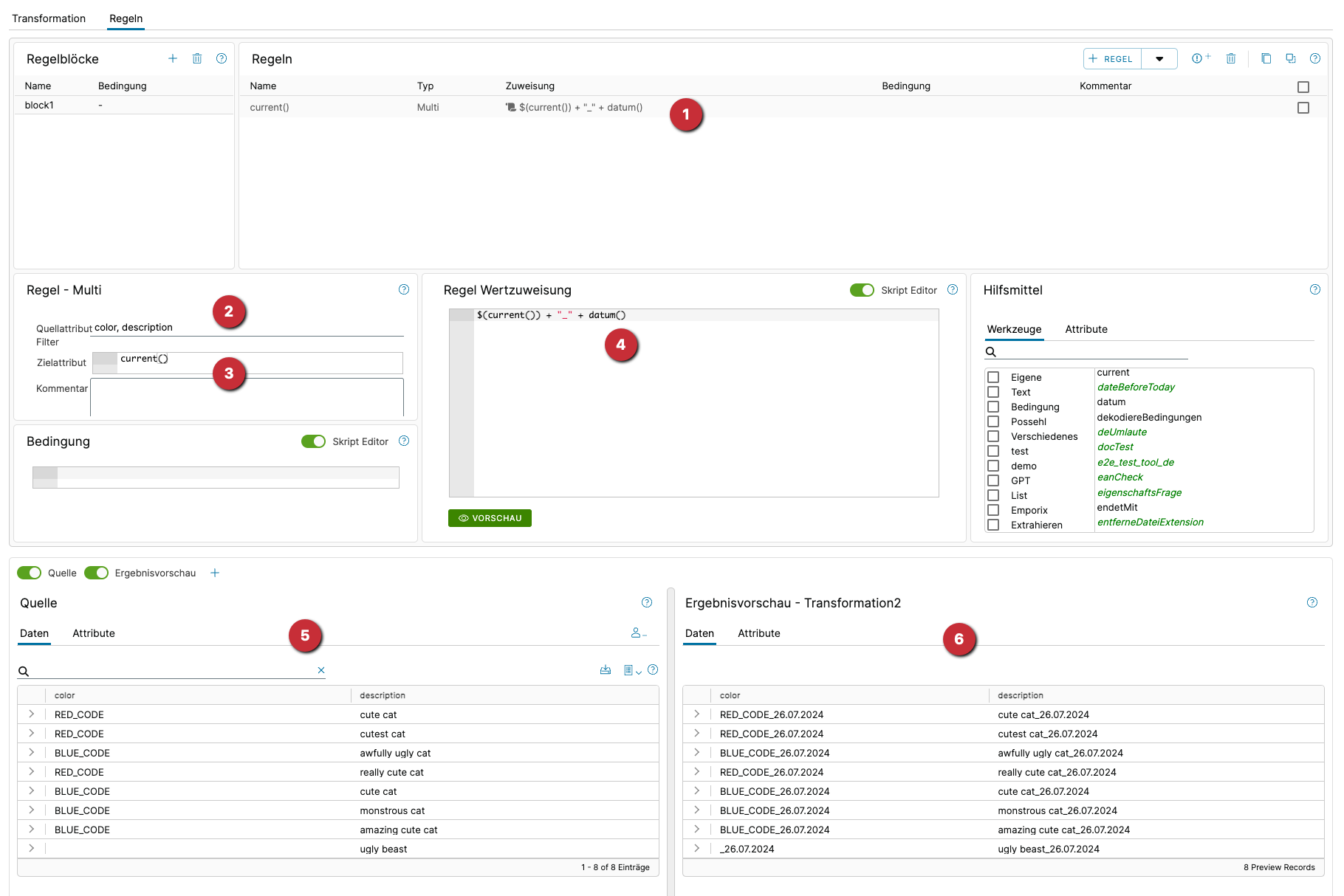Delete the selected rule block via trash icon
The height and width of the screenshot is (896, 1344).
[x=197, y=58]
